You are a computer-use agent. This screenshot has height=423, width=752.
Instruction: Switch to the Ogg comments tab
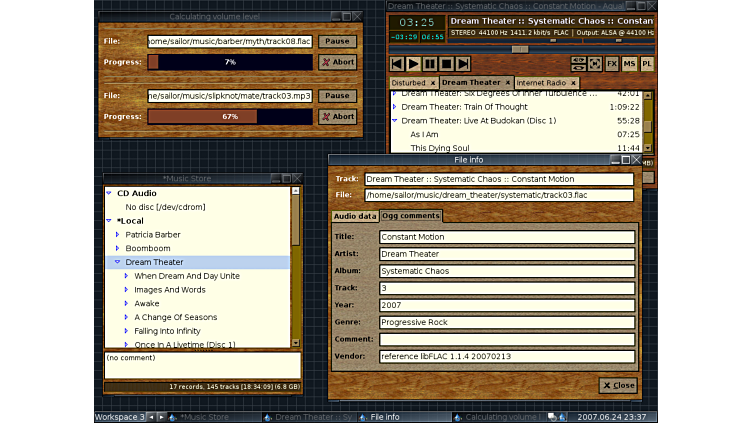[x=411, y=216]
